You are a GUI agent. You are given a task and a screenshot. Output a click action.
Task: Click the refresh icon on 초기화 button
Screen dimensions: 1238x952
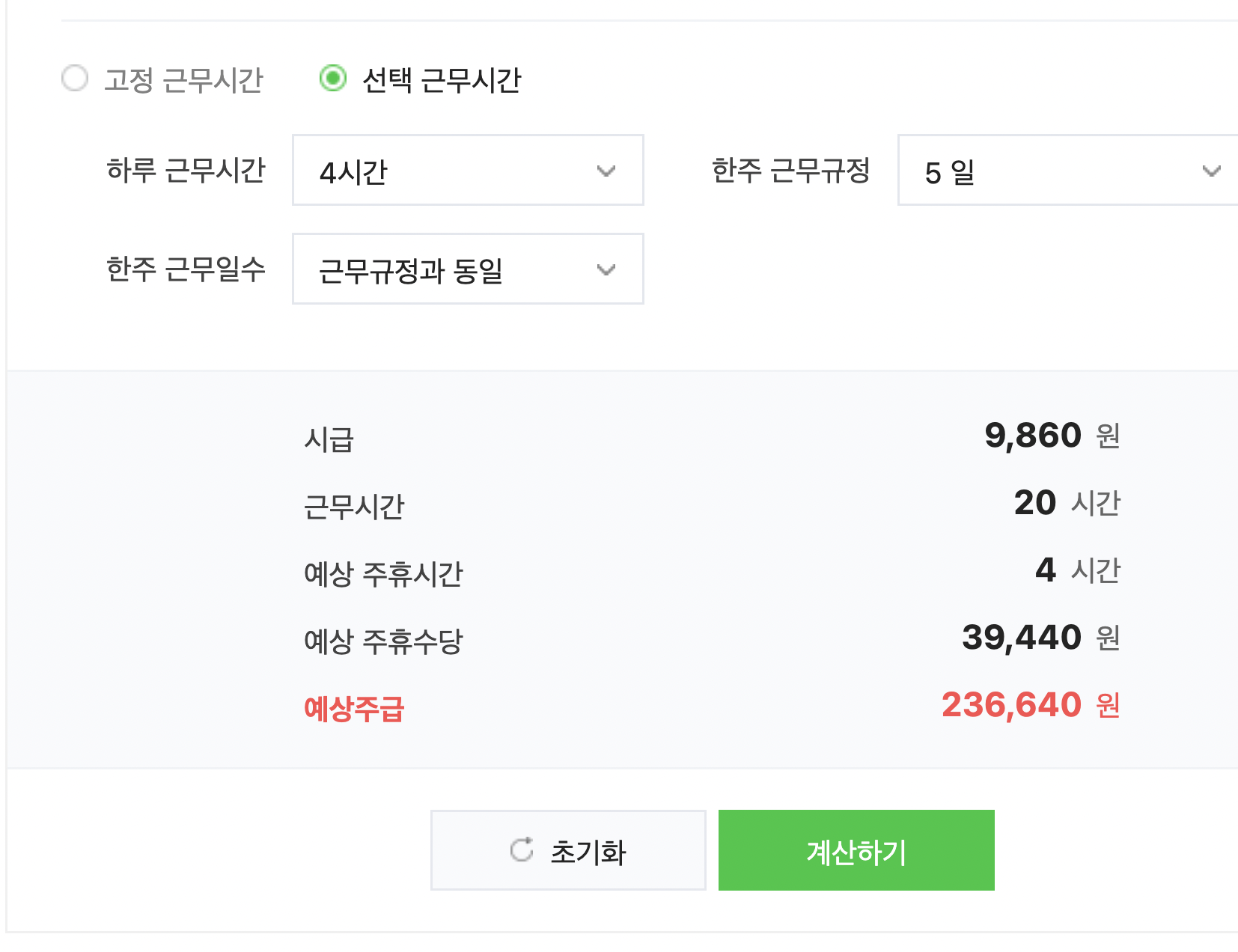pyautogui.click(x=522, y=849)
